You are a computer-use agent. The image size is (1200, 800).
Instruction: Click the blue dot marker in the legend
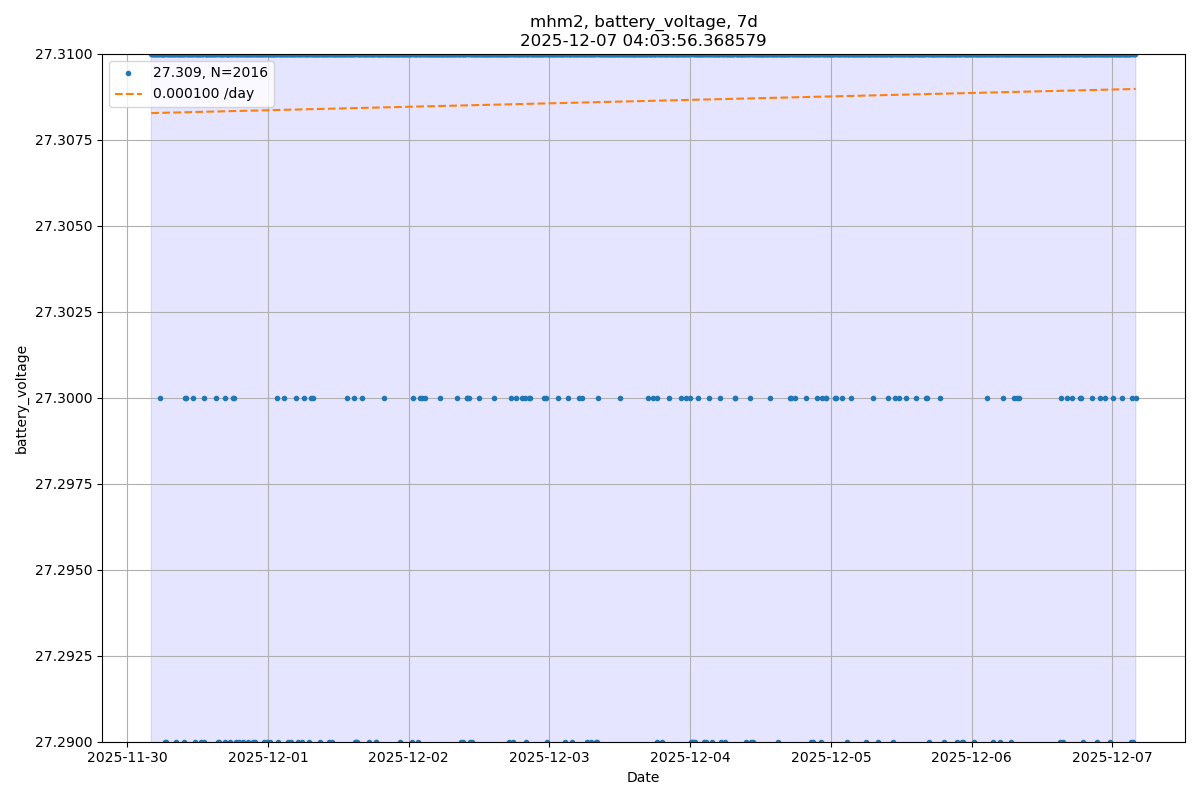tap(128, 73)
